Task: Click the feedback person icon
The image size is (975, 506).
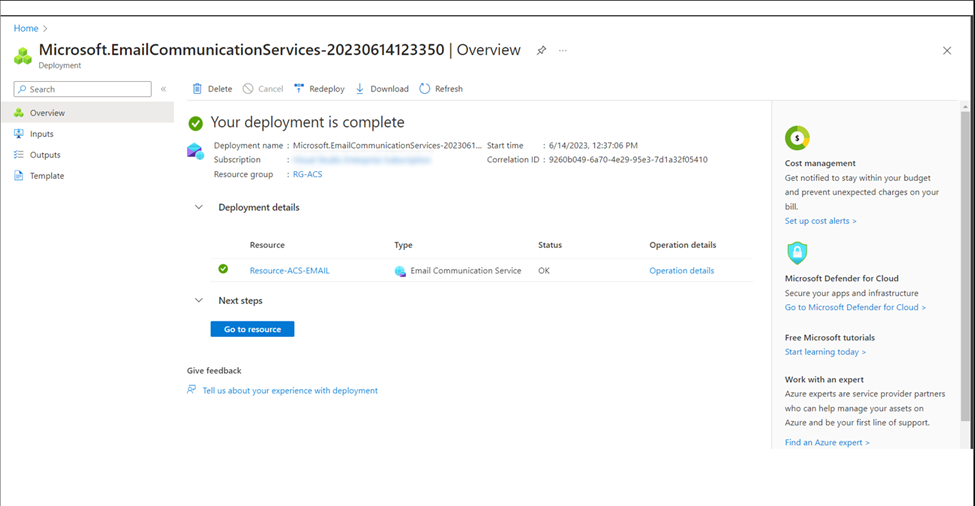Action: 192,390
